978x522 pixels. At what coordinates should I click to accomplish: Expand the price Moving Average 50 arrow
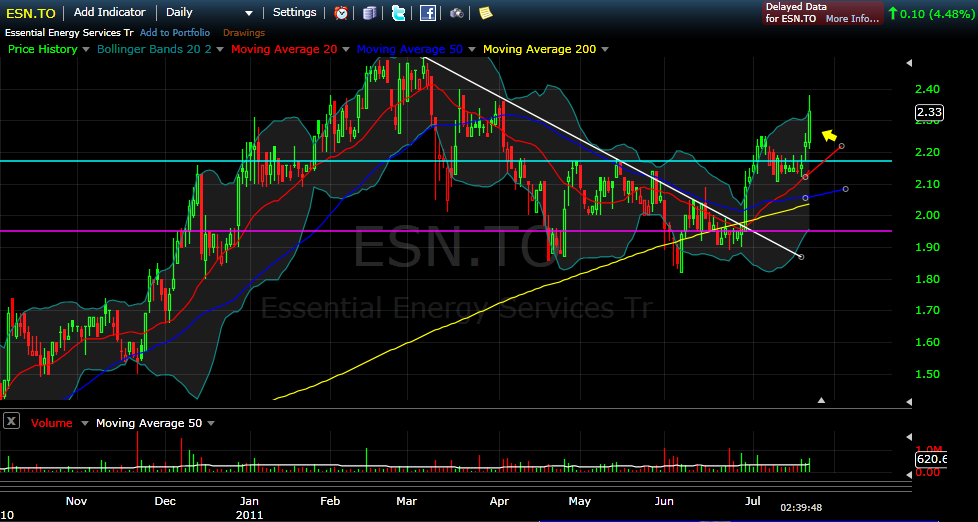[472, 49]
